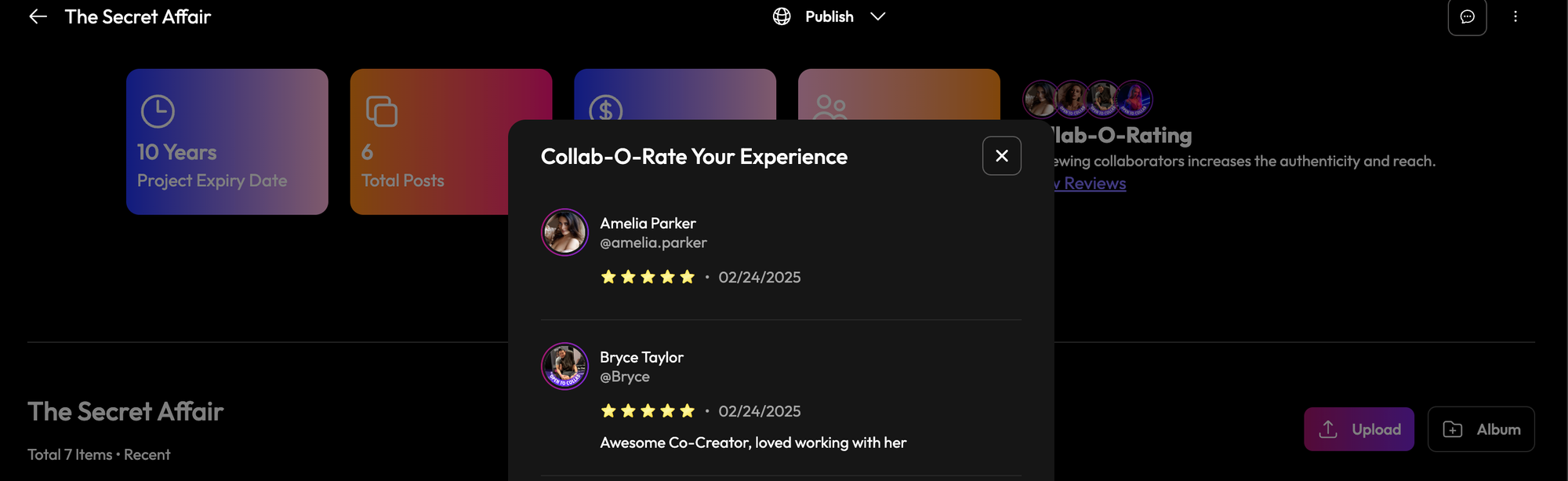Click the collaborators people icon
Image resolution: width=1568 pixels, height=481 pixels.
(x=830, y=107)
